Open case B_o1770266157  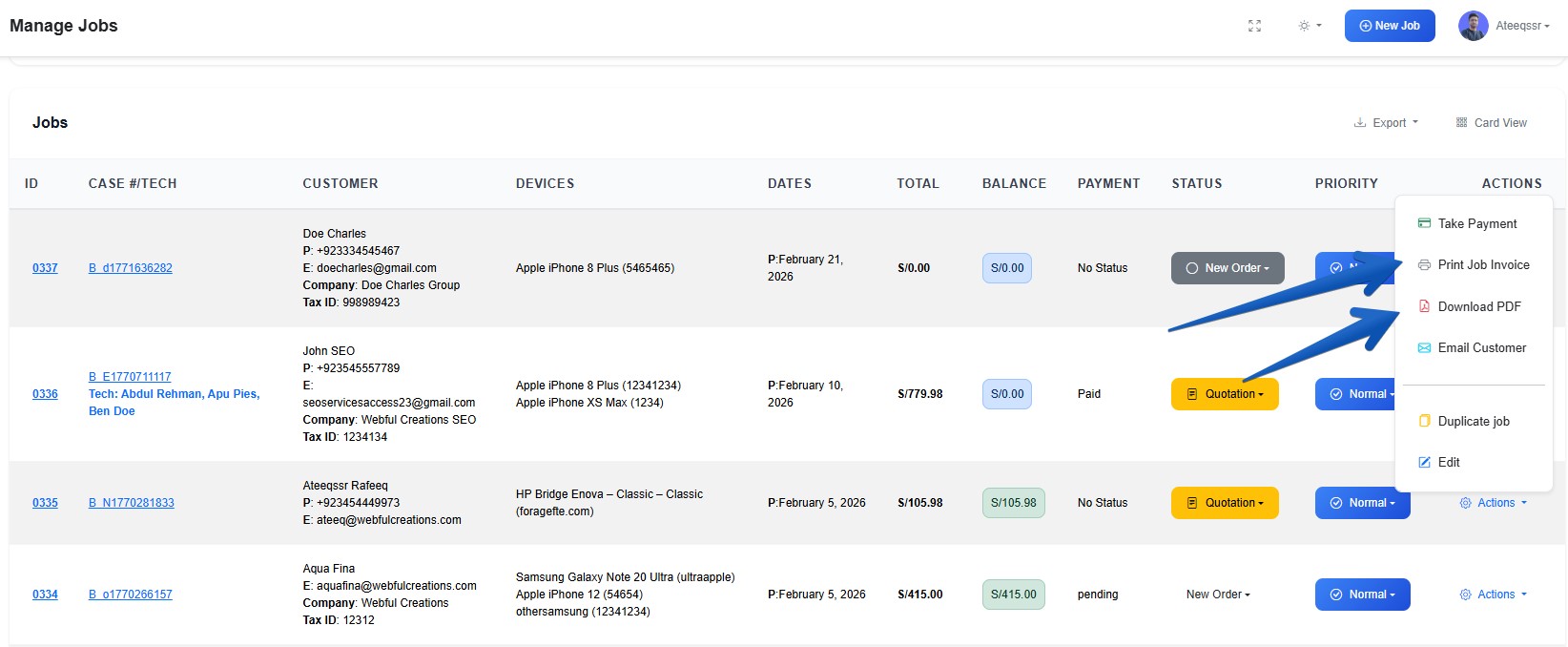pyautogui.click(x=131, y=595)
